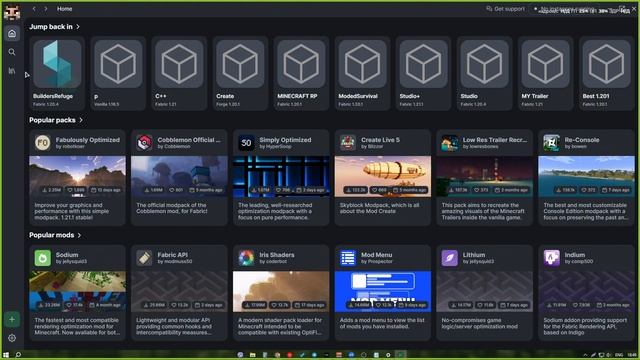Expand the Jump back in section
The width and height of the screenshot is (640, 360).
pos(54,27)
